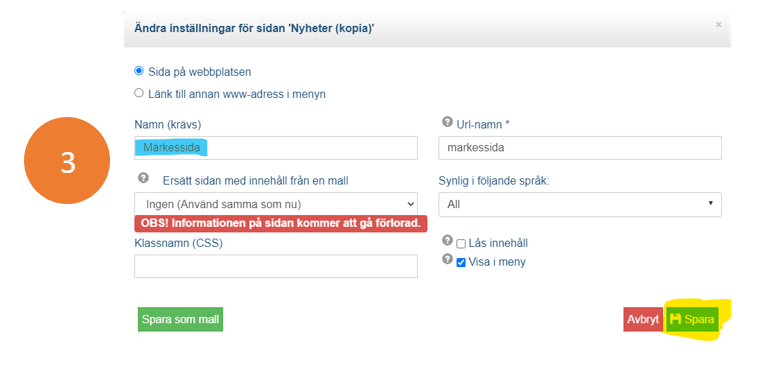Uncheck the Visa i meny checkbox
Viewport: 758px width, 368px height.
pyautogui.click(x=461, y=263)
